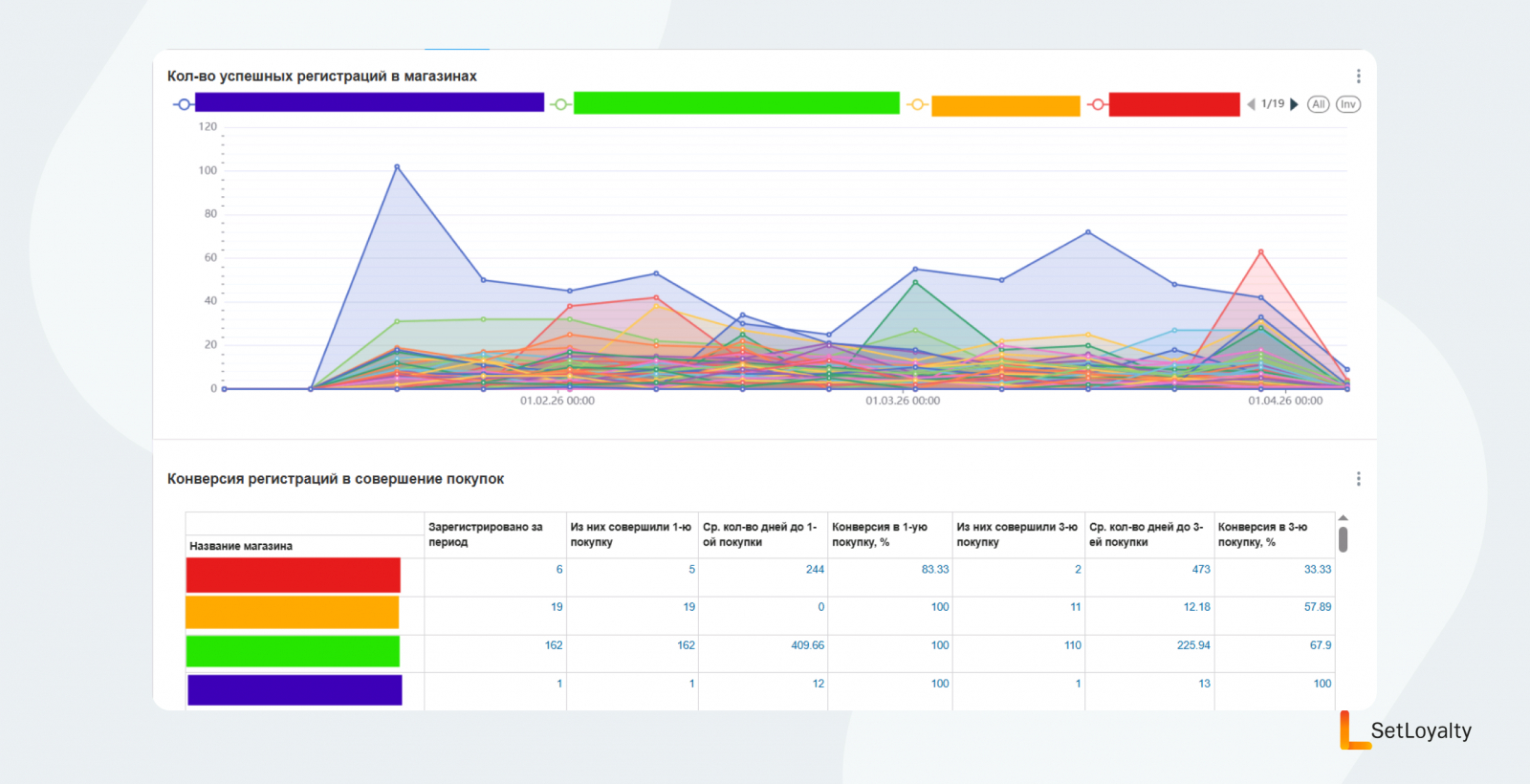Click the highest blue peak point on the chart
This screenshot has height=784, width=1530.
397,167
